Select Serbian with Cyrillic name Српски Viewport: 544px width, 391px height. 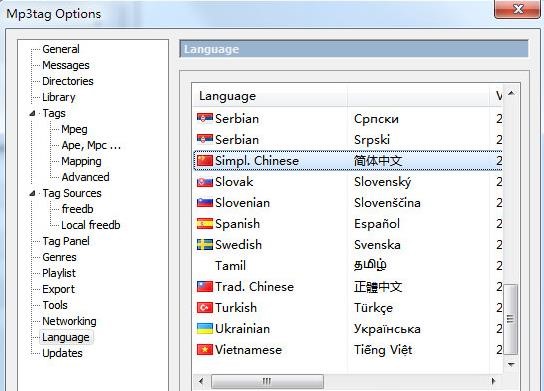click(x=348, y=119)
